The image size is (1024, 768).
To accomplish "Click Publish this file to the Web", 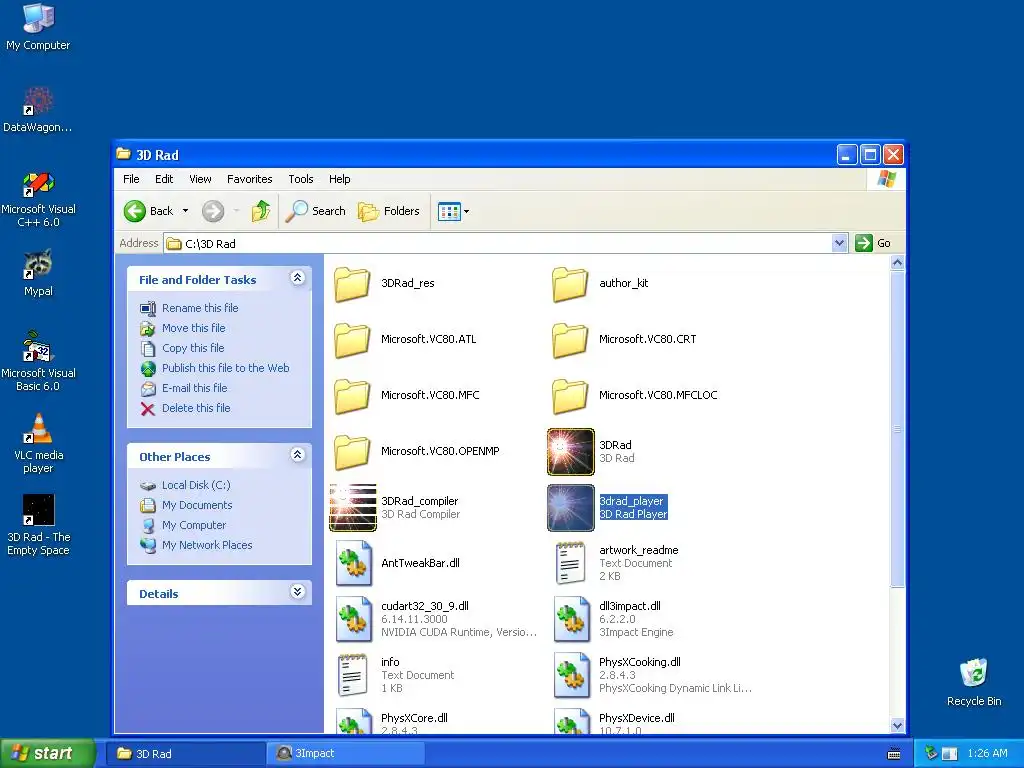I will pyautogui.click(x=225, y=368).
